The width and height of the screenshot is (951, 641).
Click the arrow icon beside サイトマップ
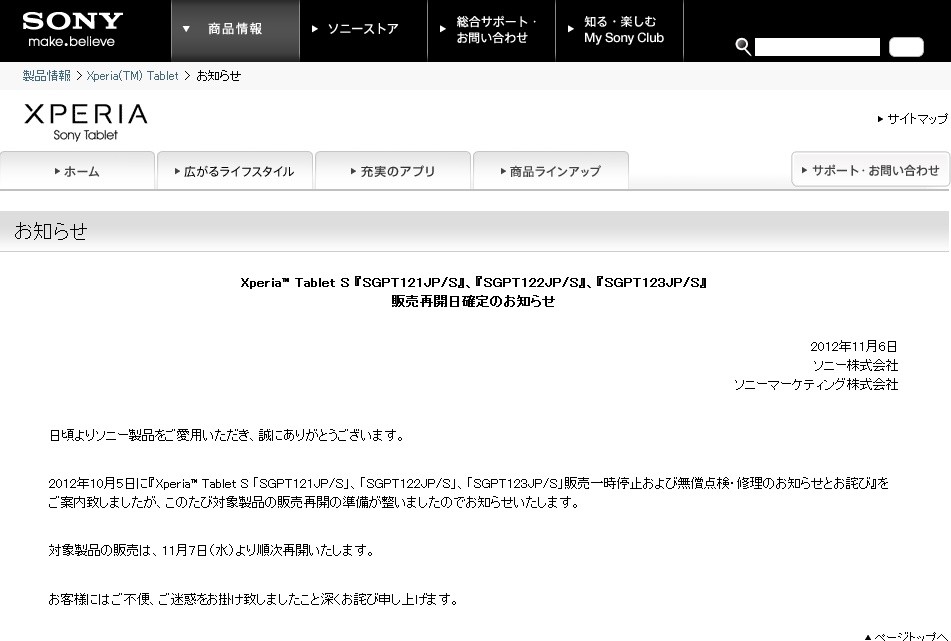tap(880, 119)
